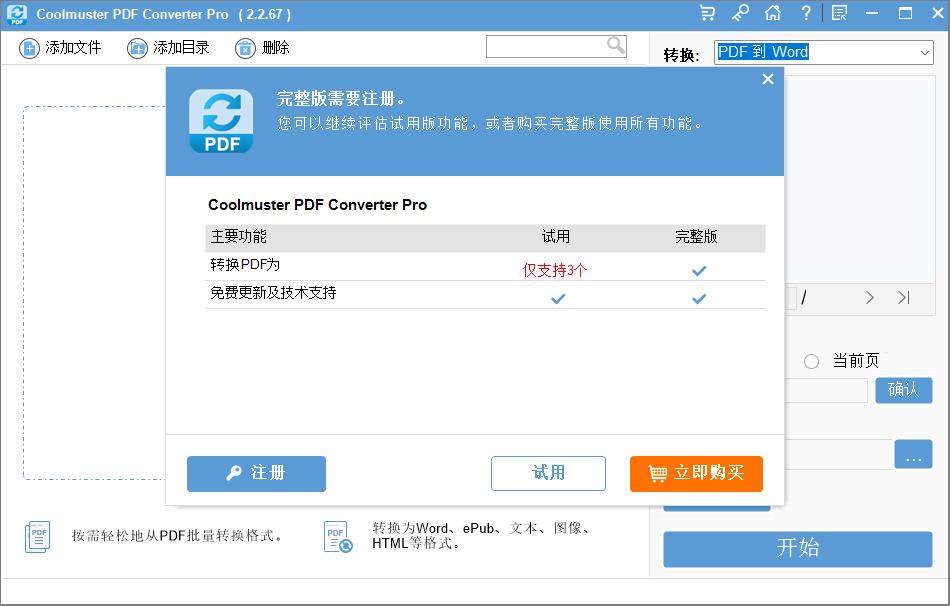The height and width of the screenshot is (606, 950).
Task: Open the feedback list icon in title bar
Action: (839, 13)
